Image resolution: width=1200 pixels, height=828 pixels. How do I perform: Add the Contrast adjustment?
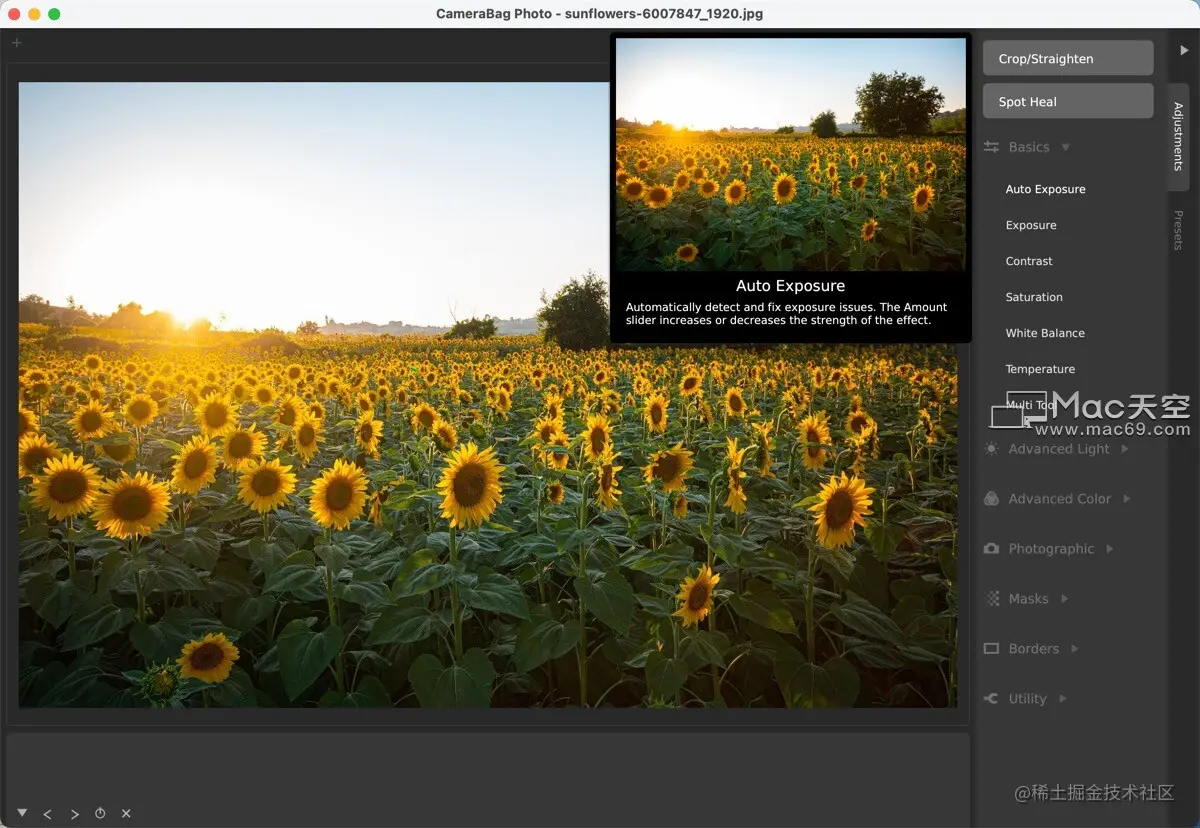point(1029,261)
